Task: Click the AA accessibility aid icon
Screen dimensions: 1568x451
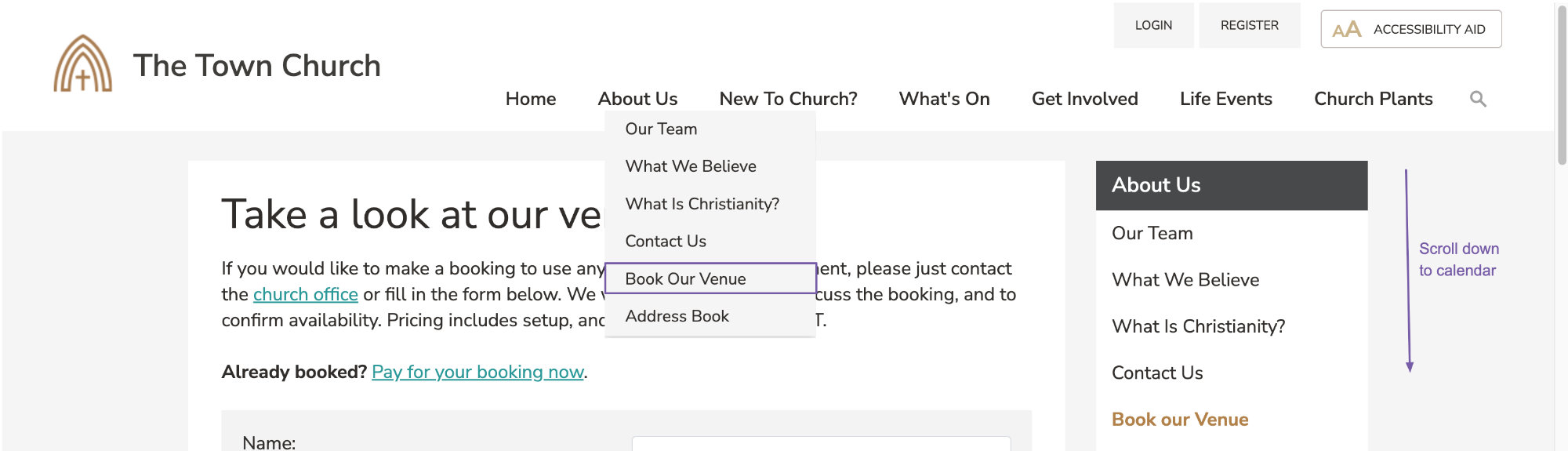Action: (x=1346, y=30)
